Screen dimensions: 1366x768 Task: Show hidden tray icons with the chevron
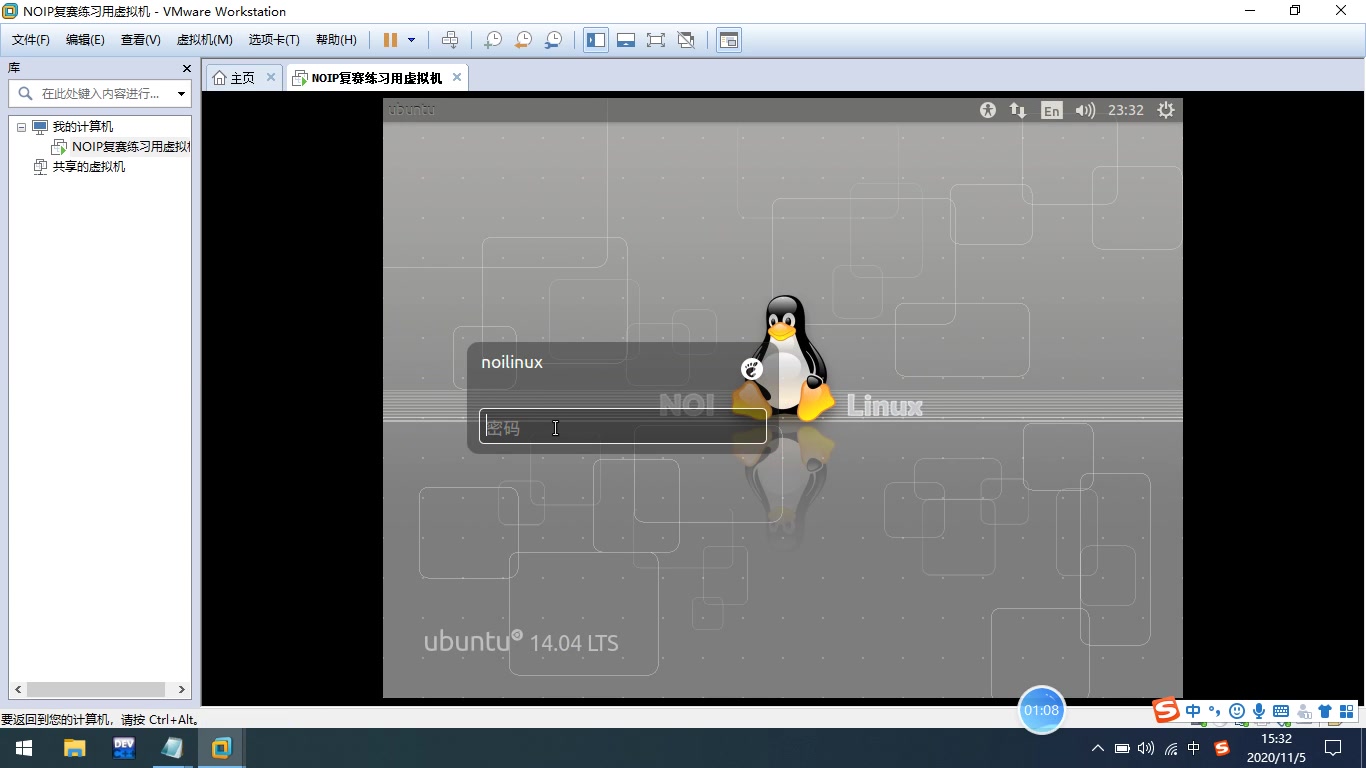(1098, 748)
